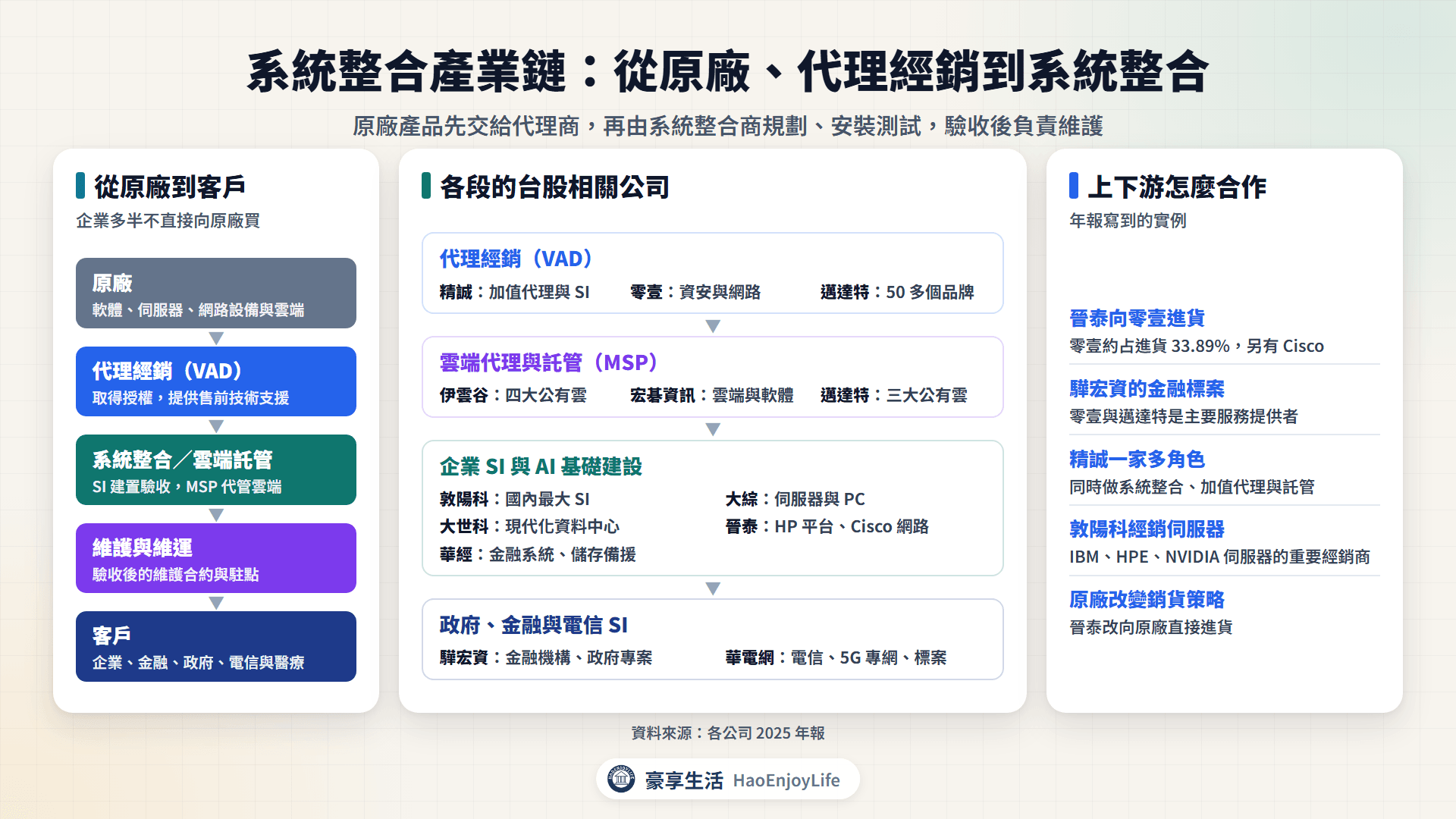Click 晉泰改向原廠直接進貨 text
This screenshot has width=1456, height=819.
click(1150, 627)
